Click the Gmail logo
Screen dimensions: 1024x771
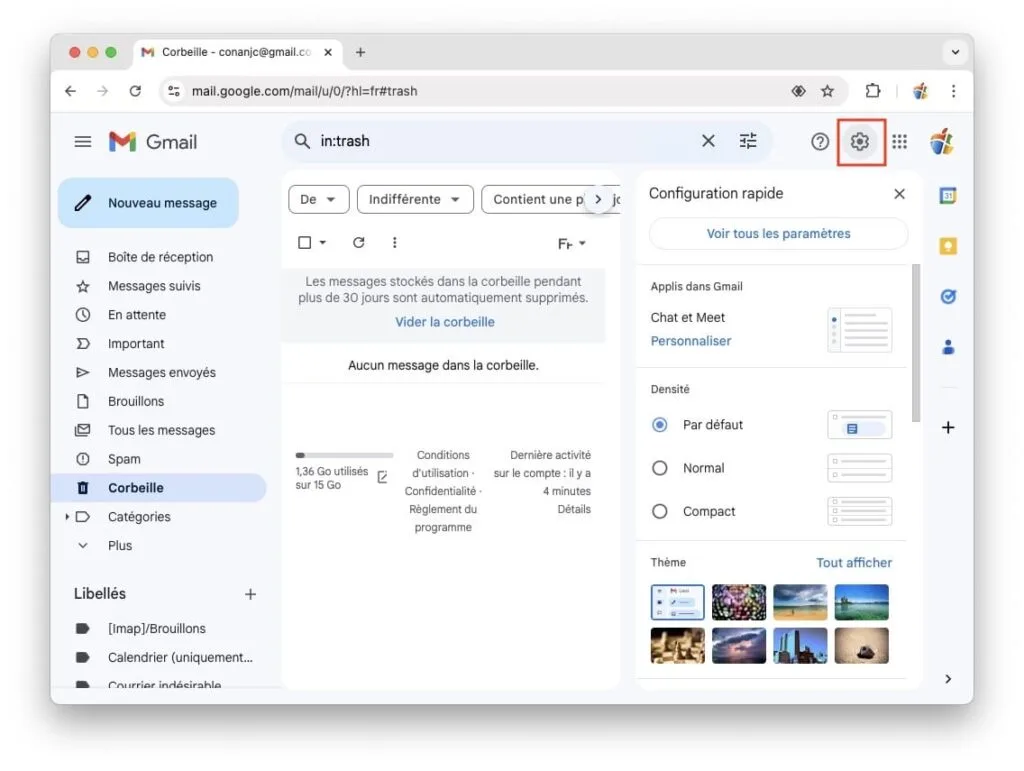(x=153, y=142)
